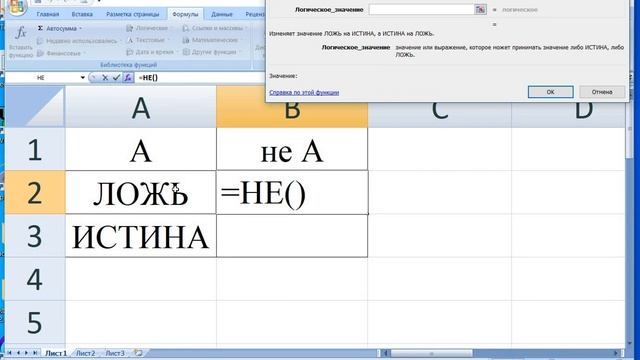Open Справка по этой функции link
Screen dimensions: 640x360
[304, 93]
